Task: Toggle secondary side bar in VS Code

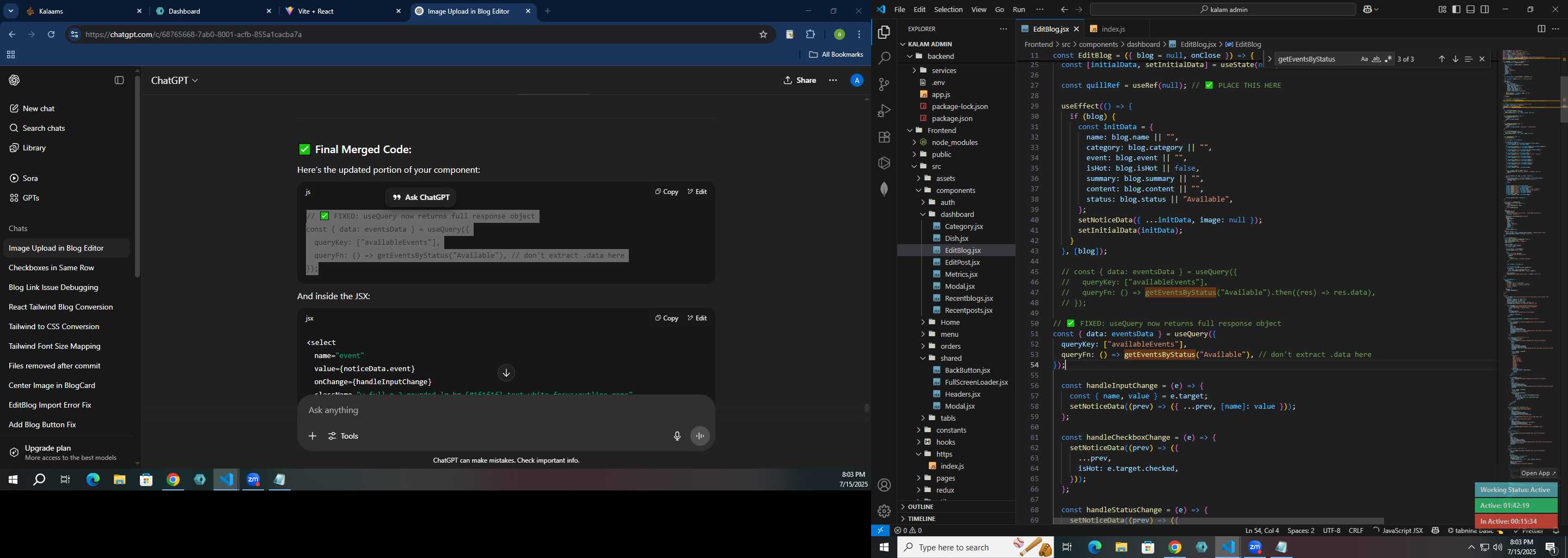Action: [1485, 10]
